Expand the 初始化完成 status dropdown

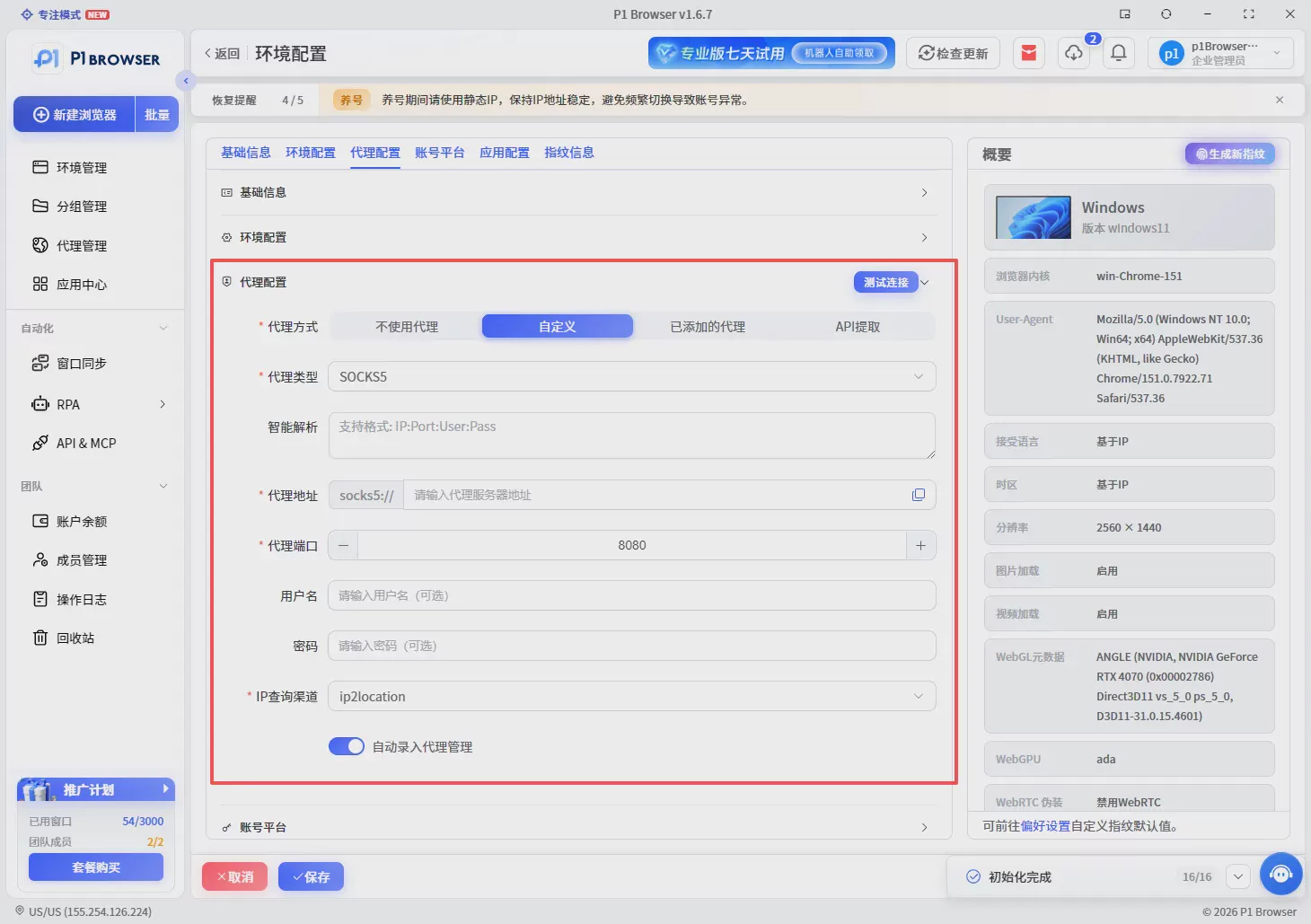click(x=1237, y=876)
